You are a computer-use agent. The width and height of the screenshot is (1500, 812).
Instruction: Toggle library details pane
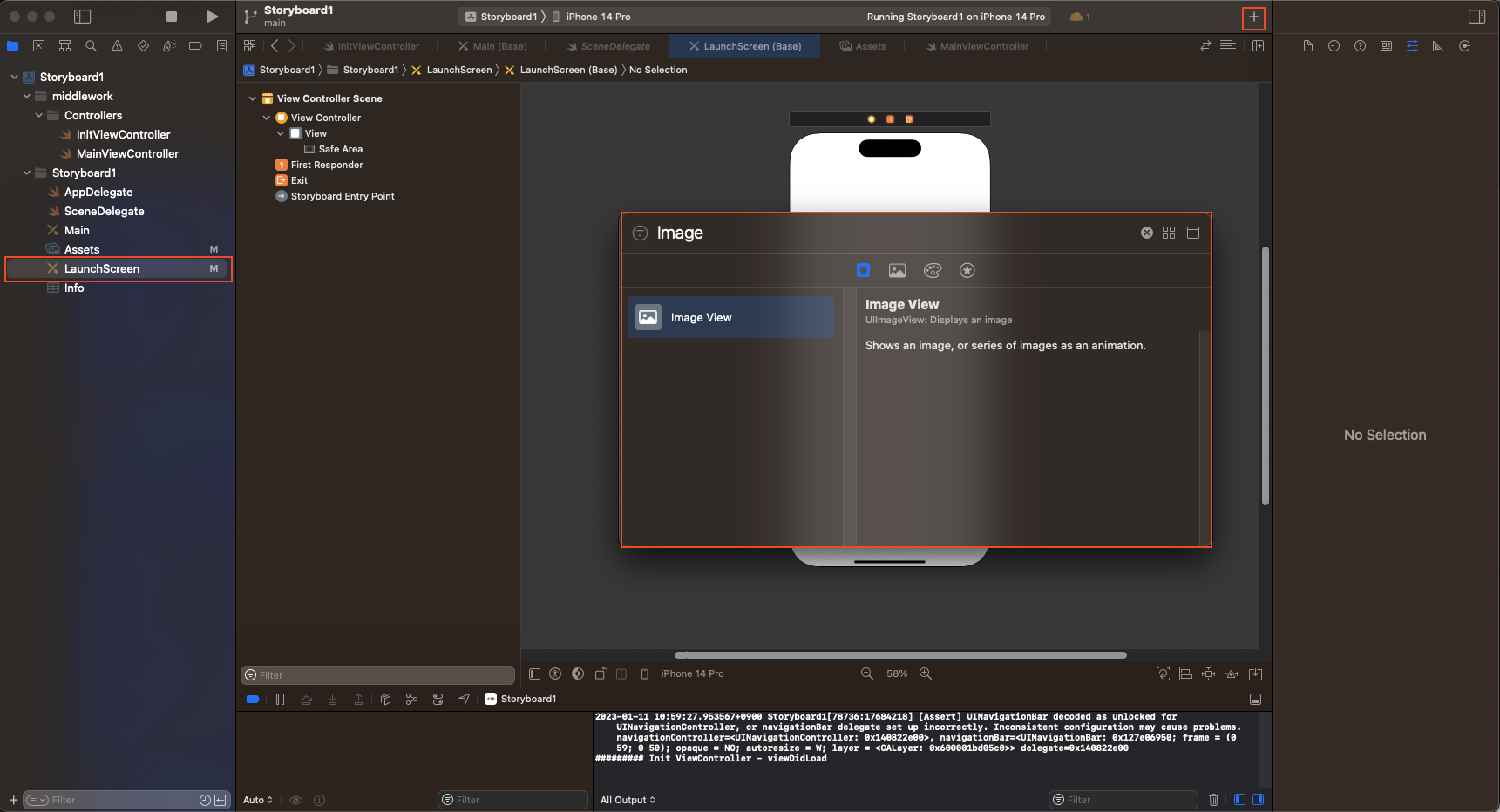coord(1193,233)
